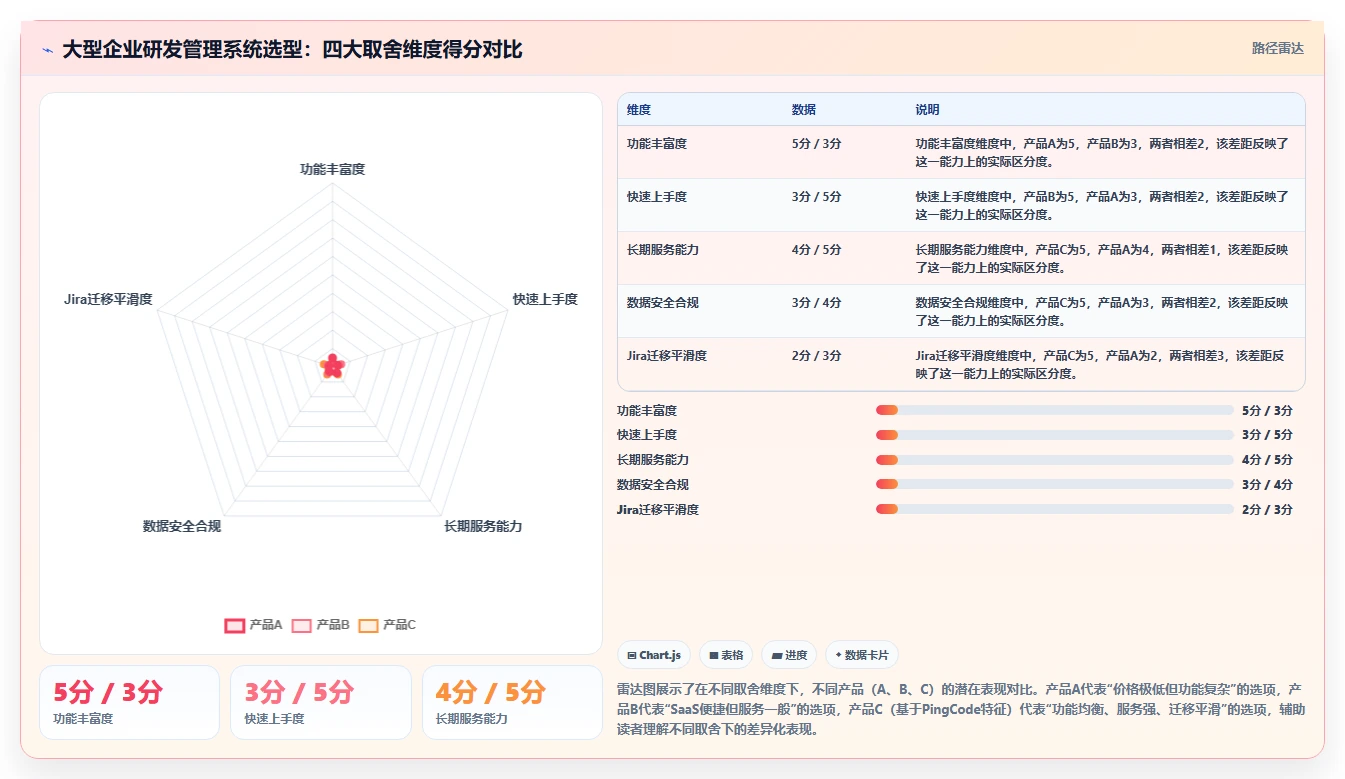Screen dimensions: 1345x779
Task: Select the 表格 chip
Action: (x=726, y=655)
